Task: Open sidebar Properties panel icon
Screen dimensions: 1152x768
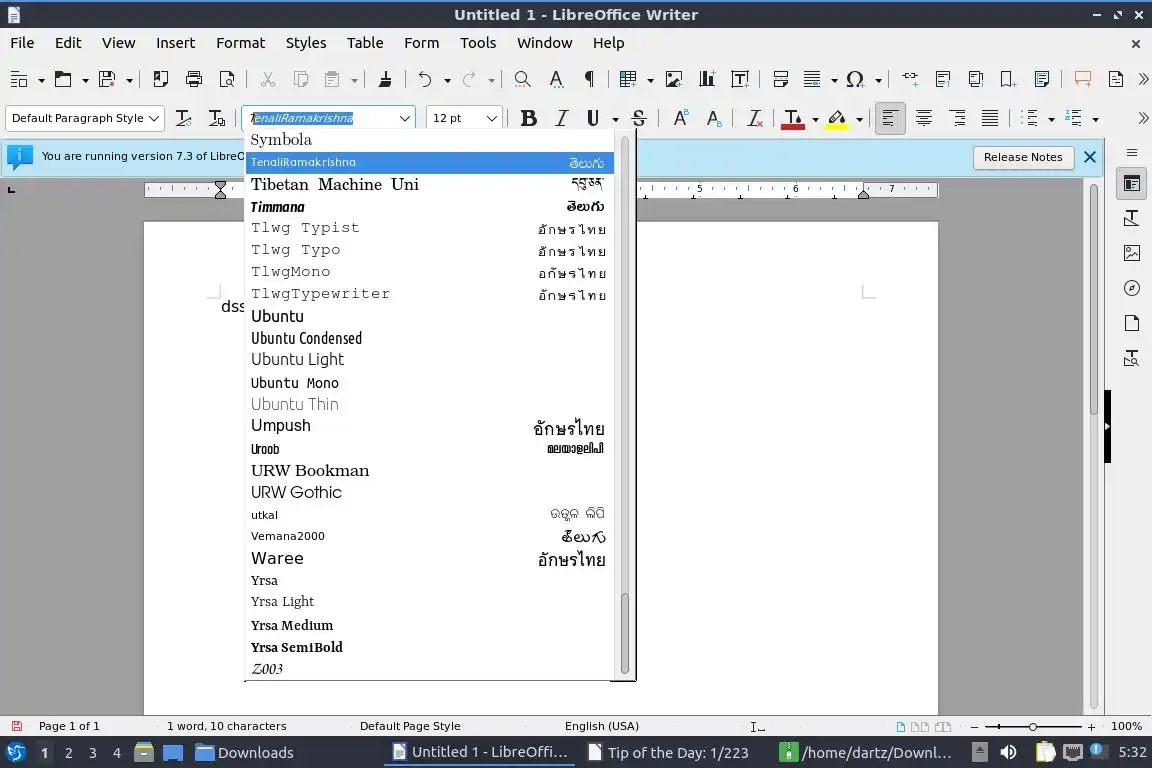Action: pos(1131,184)
